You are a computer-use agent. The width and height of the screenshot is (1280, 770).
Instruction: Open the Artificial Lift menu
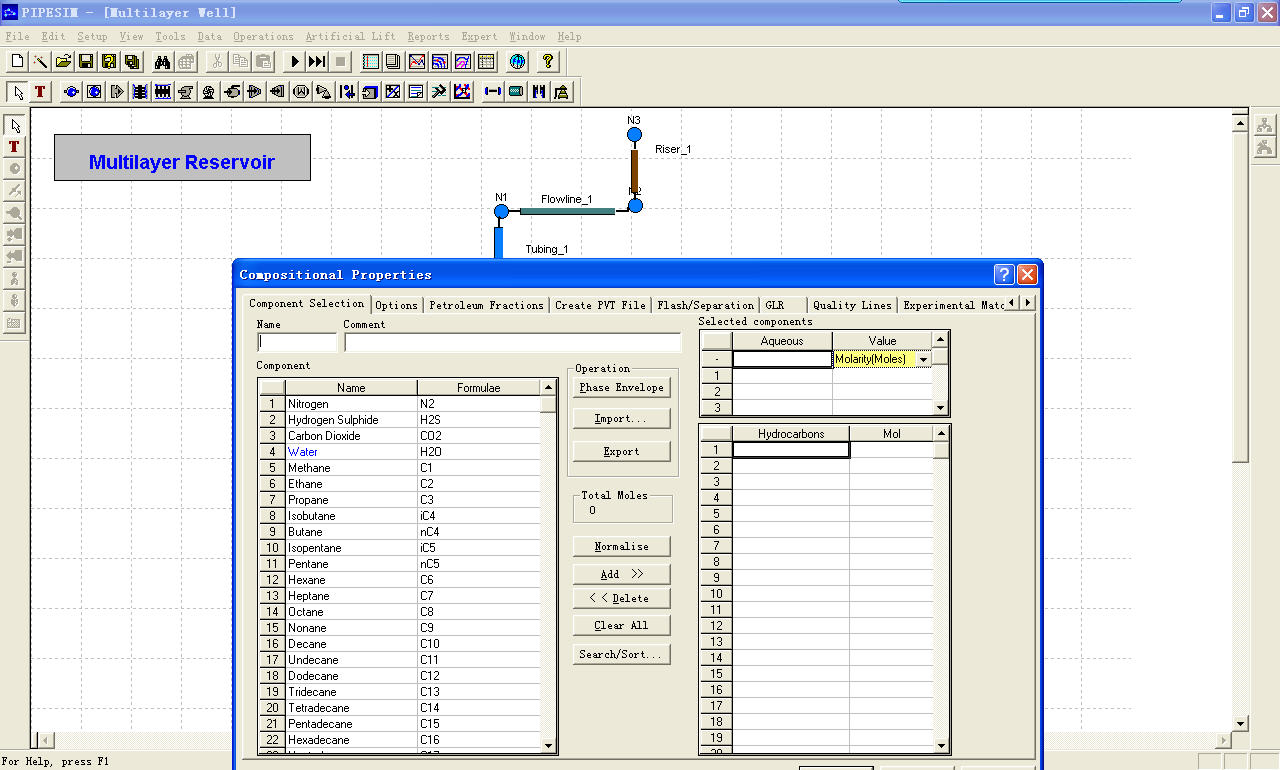pyautogui.click(x=350, y=36)
